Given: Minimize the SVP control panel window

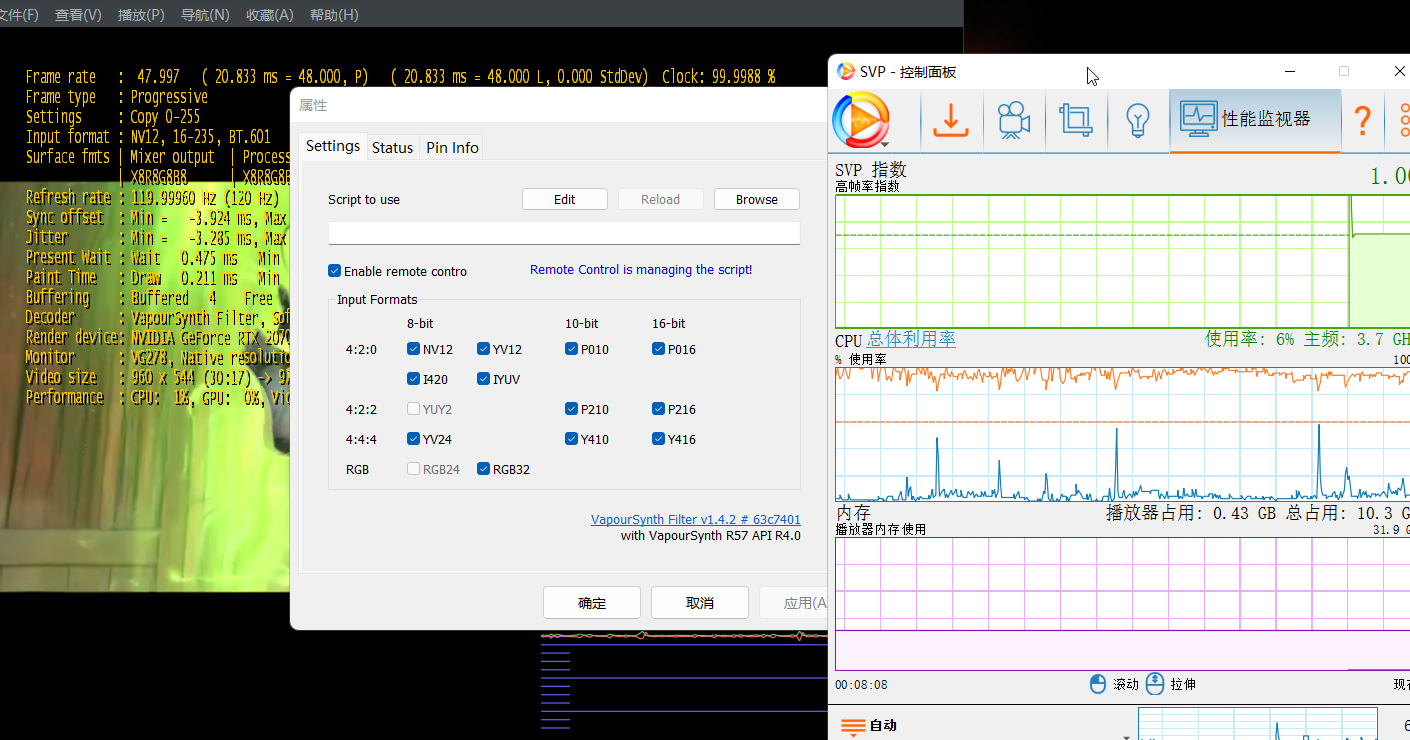Looking at the screenshot, I should point(1289,71).
